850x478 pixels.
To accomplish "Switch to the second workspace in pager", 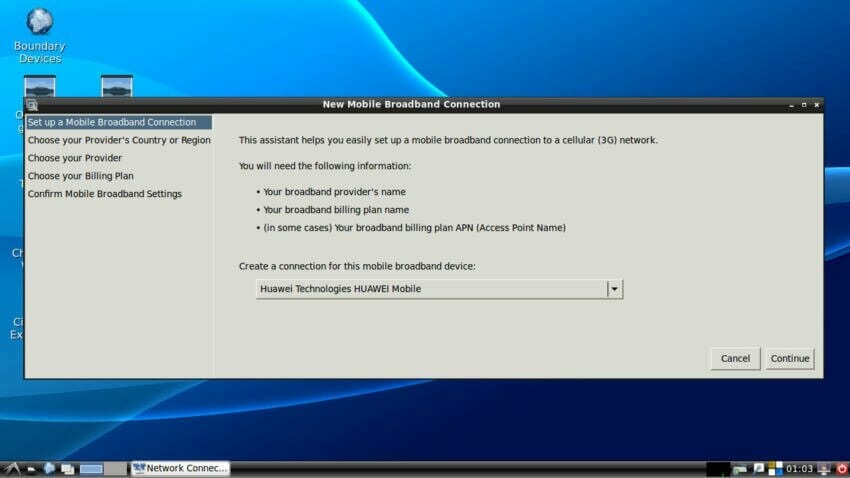I will (x=115, y=469).
